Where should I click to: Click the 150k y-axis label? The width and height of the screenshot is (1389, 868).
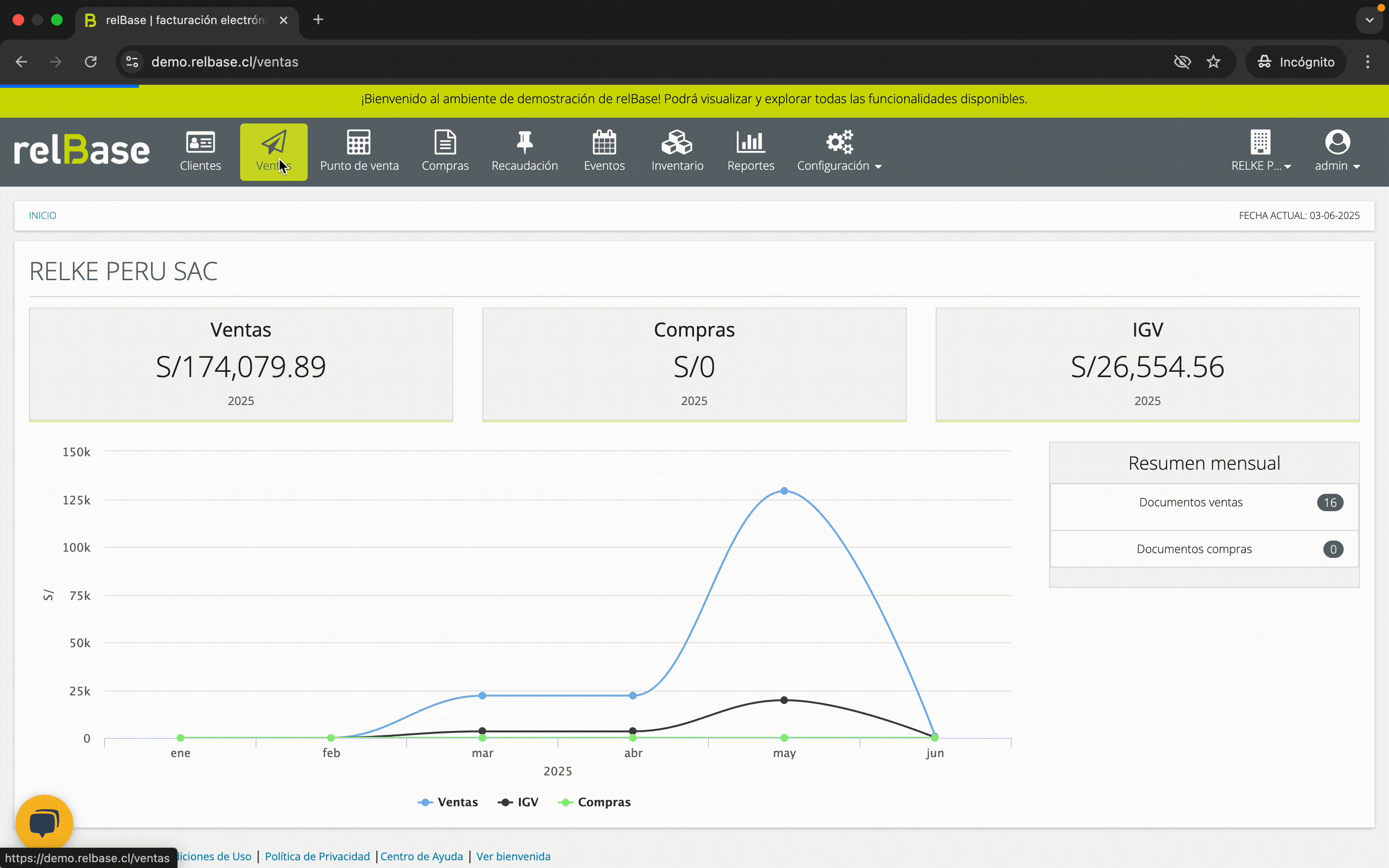click(x=76, y=452)
